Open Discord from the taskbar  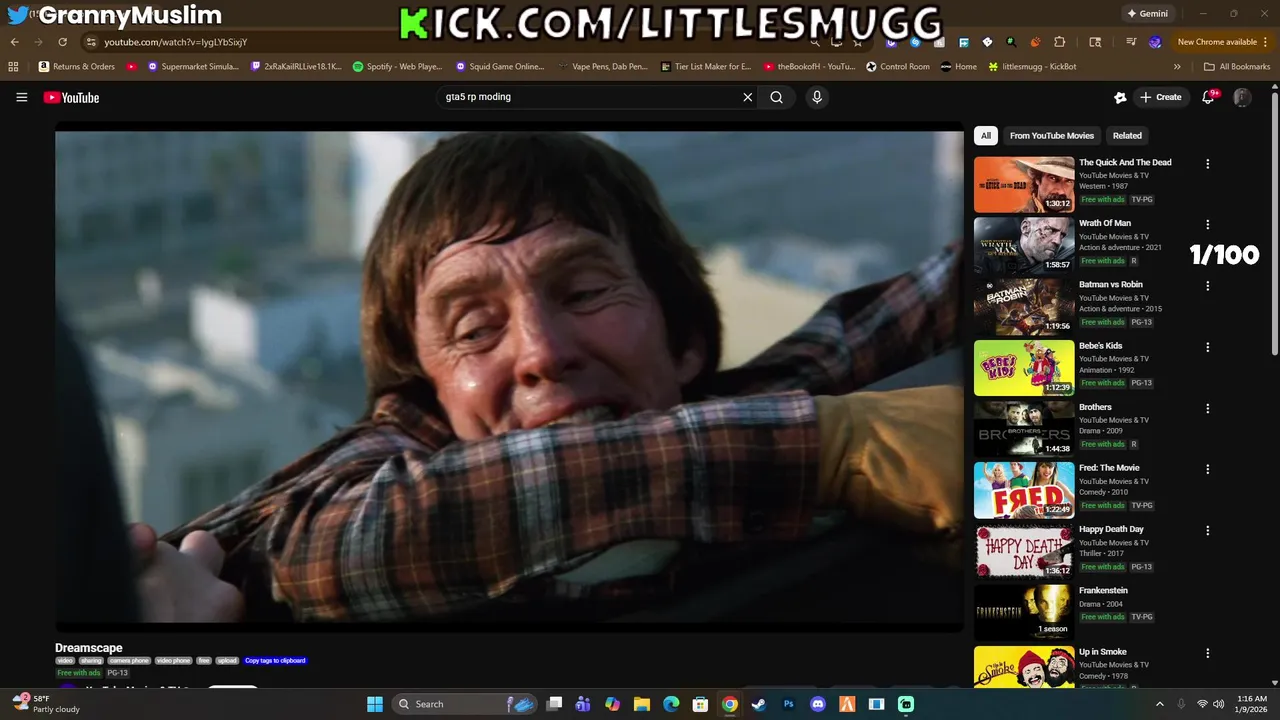pyautogui.click(x=818, y=704)
